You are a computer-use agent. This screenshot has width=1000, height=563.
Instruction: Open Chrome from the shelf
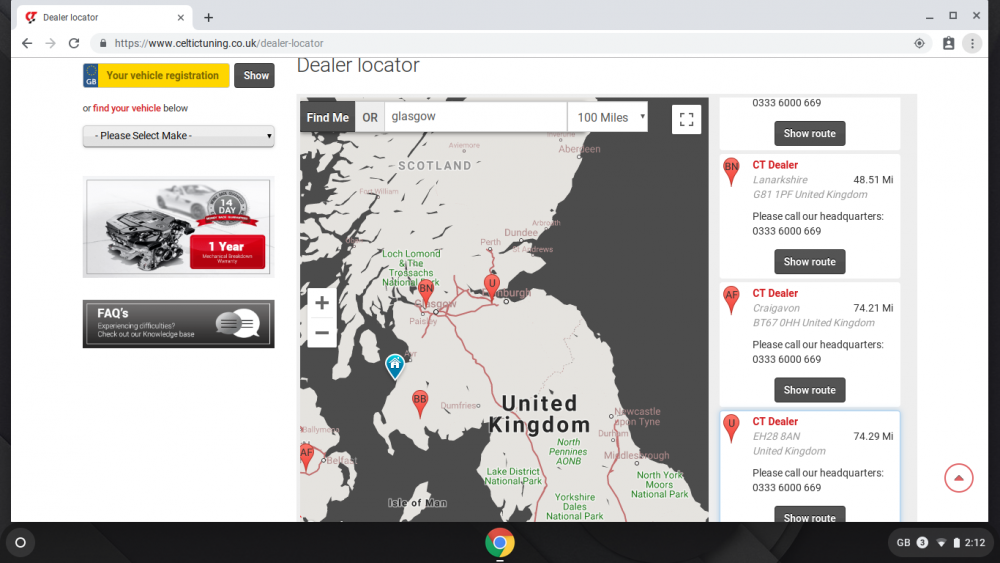(x=499, y=543)
